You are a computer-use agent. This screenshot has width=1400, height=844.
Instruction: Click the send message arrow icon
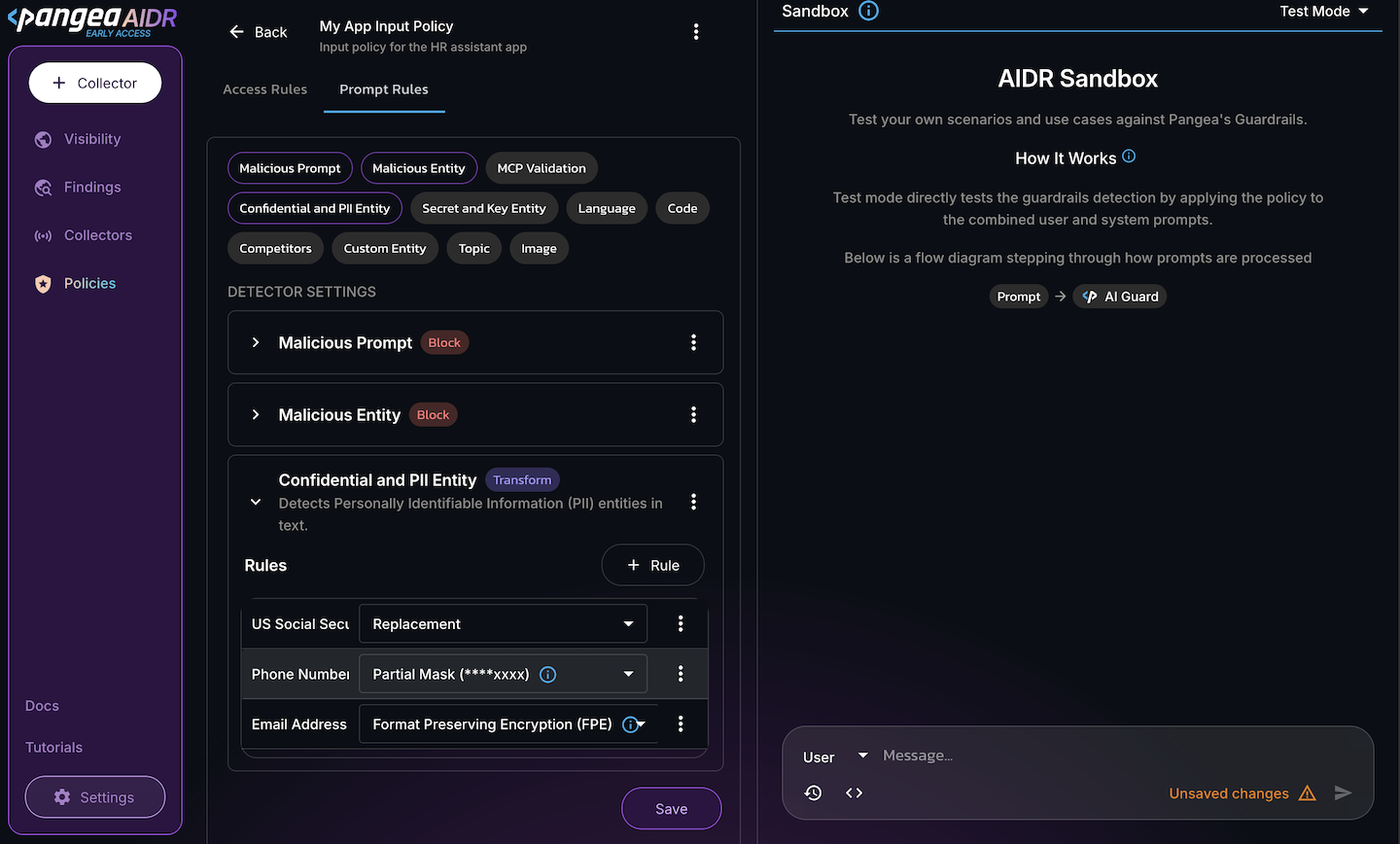(x=1343, y=793)
